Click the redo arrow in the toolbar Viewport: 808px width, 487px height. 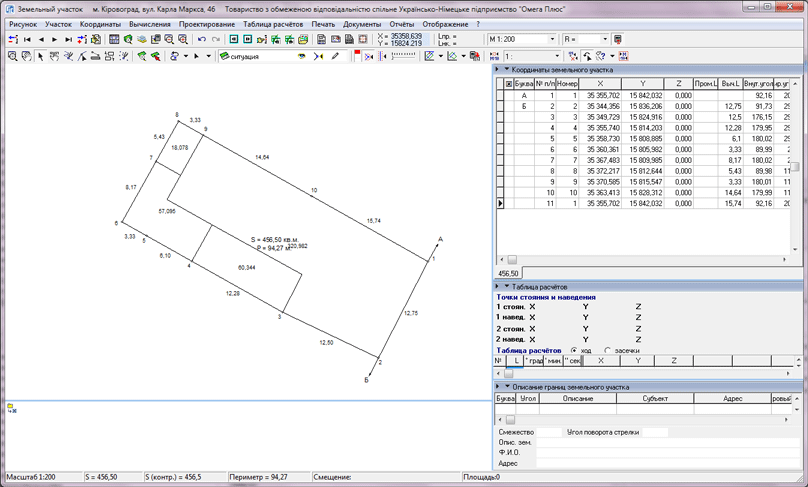215,40
